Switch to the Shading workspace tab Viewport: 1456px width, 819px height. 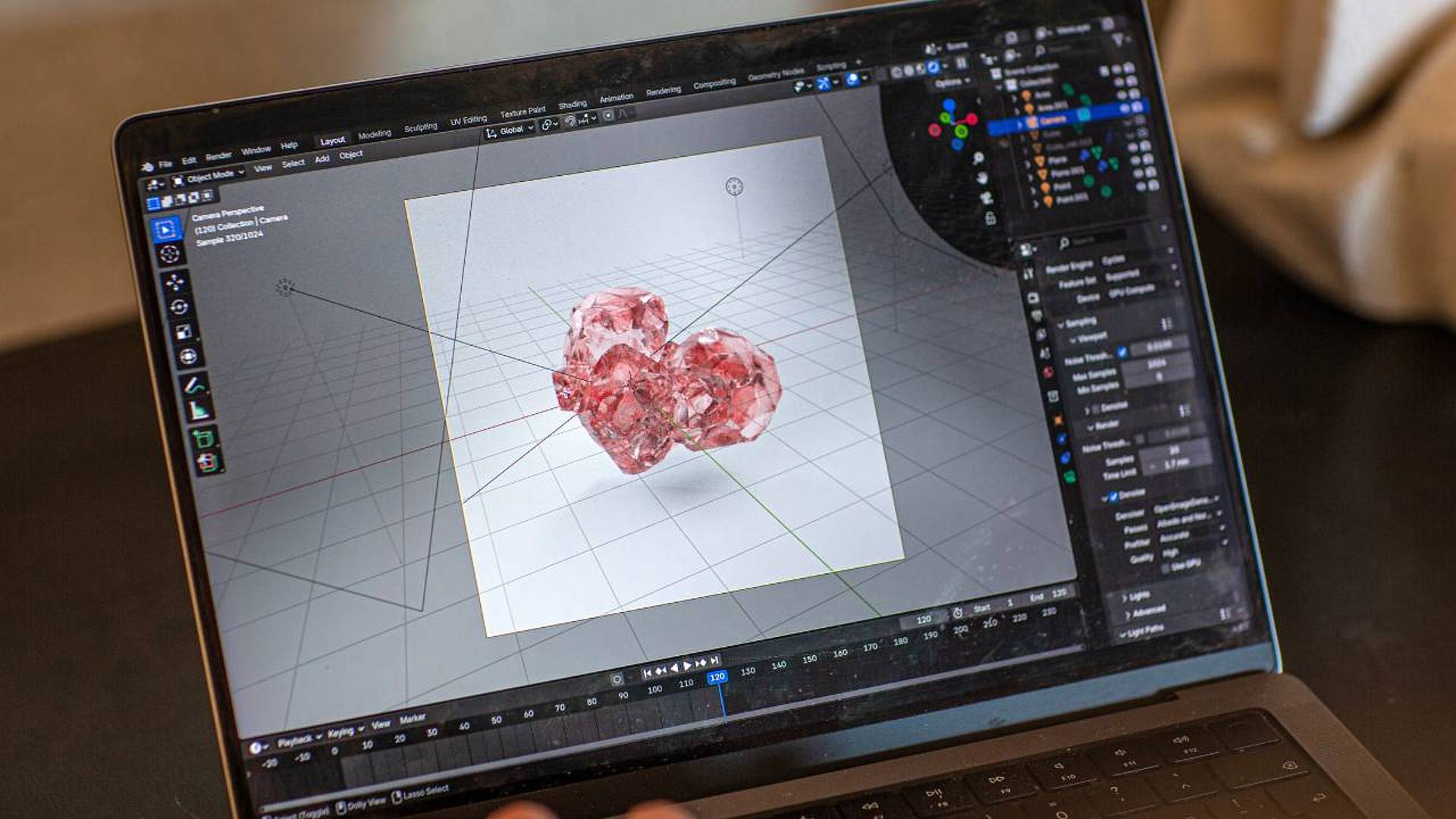[x=574, y=102]
